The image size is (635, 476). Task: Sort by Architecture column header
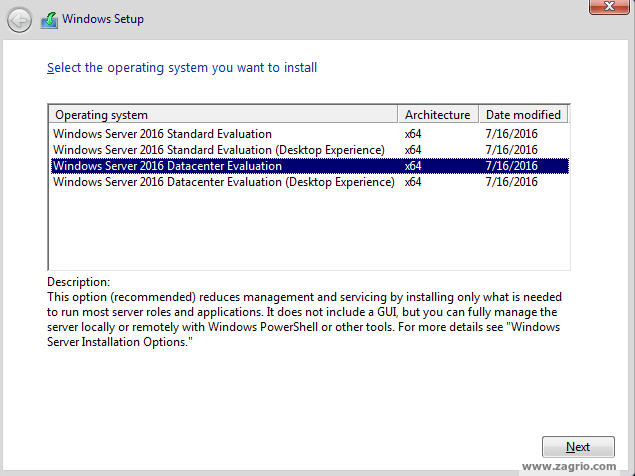point(438,115)
